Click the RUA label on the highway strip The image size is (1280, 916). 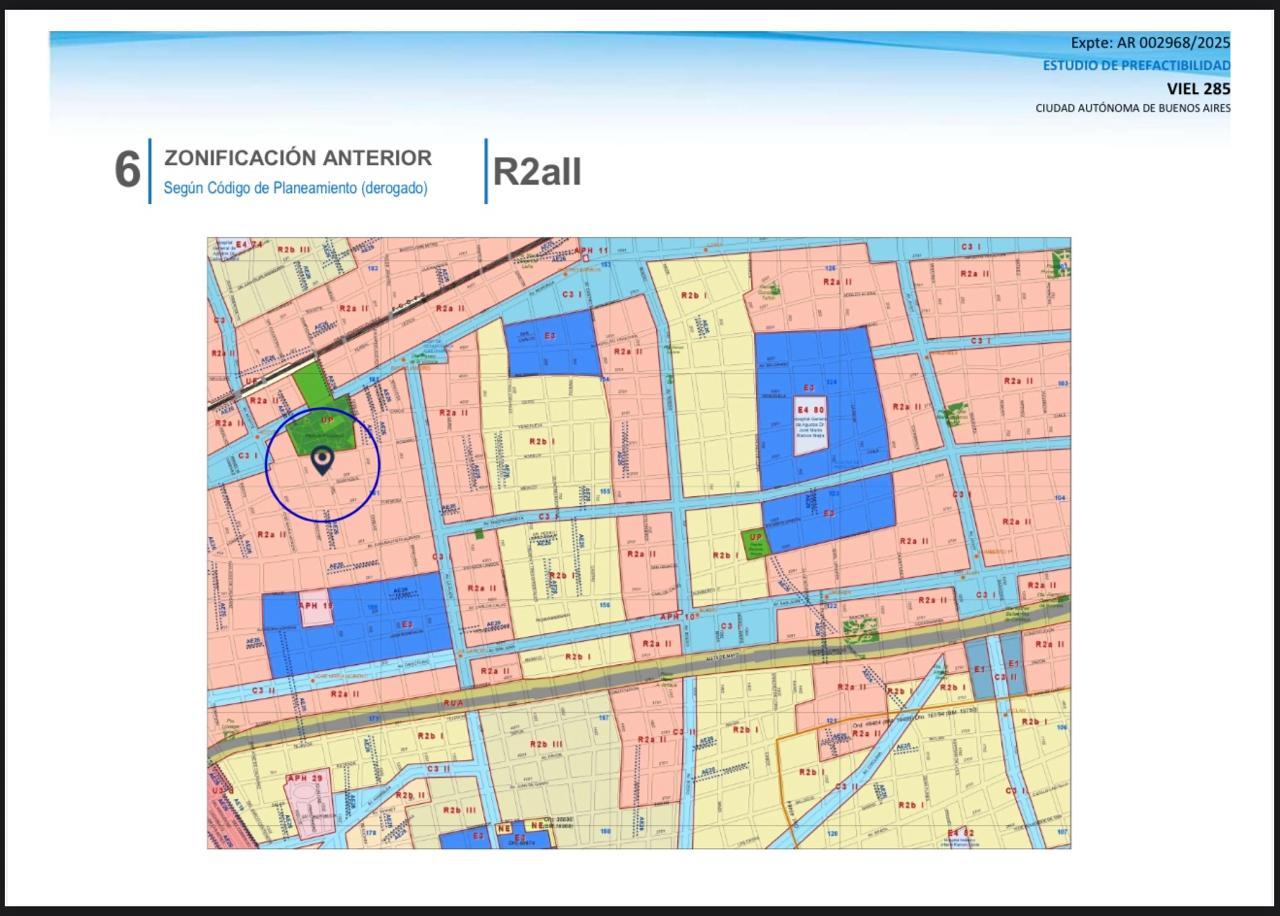(x=455, y=703)
